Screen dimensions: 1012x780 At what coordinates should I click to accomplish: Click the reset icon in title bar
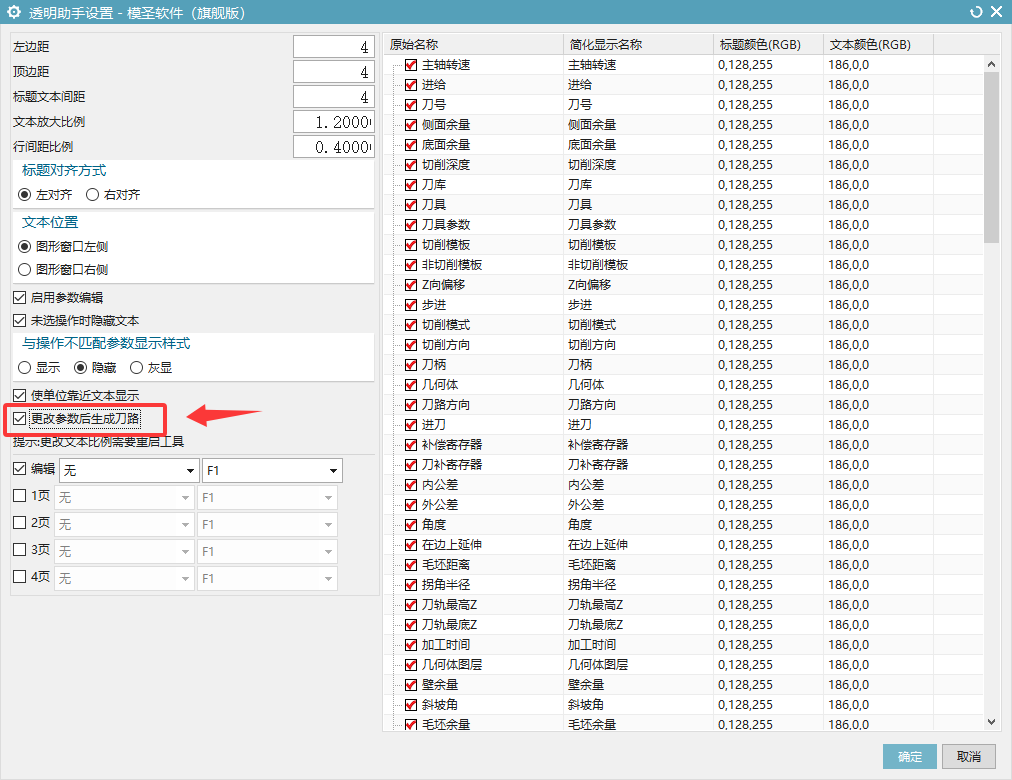tap(976, 12)
